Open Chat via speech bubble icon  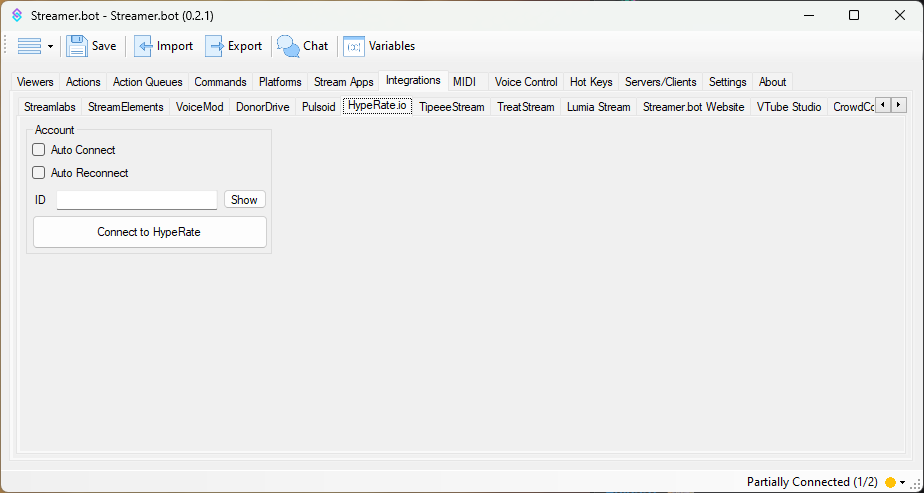288,46
